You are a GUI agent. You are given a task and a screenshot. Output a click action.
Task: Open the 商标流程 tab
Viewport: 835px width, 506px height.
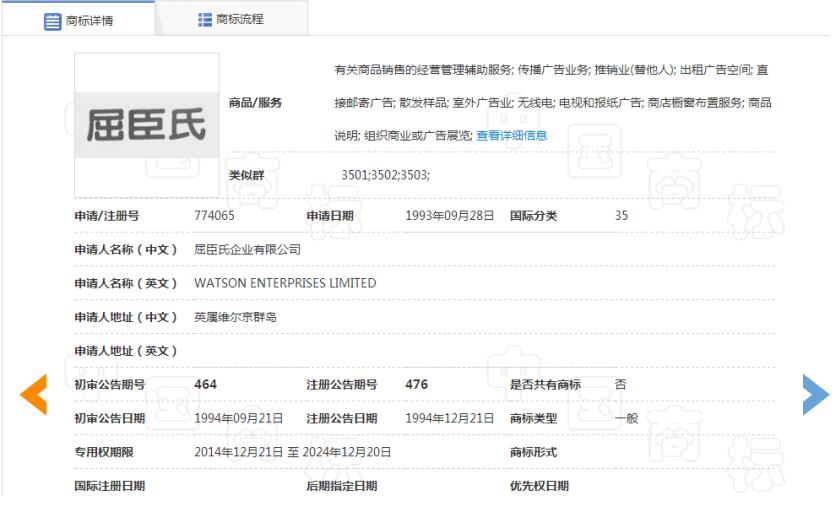pyautogui.click(x=232, y=20)
